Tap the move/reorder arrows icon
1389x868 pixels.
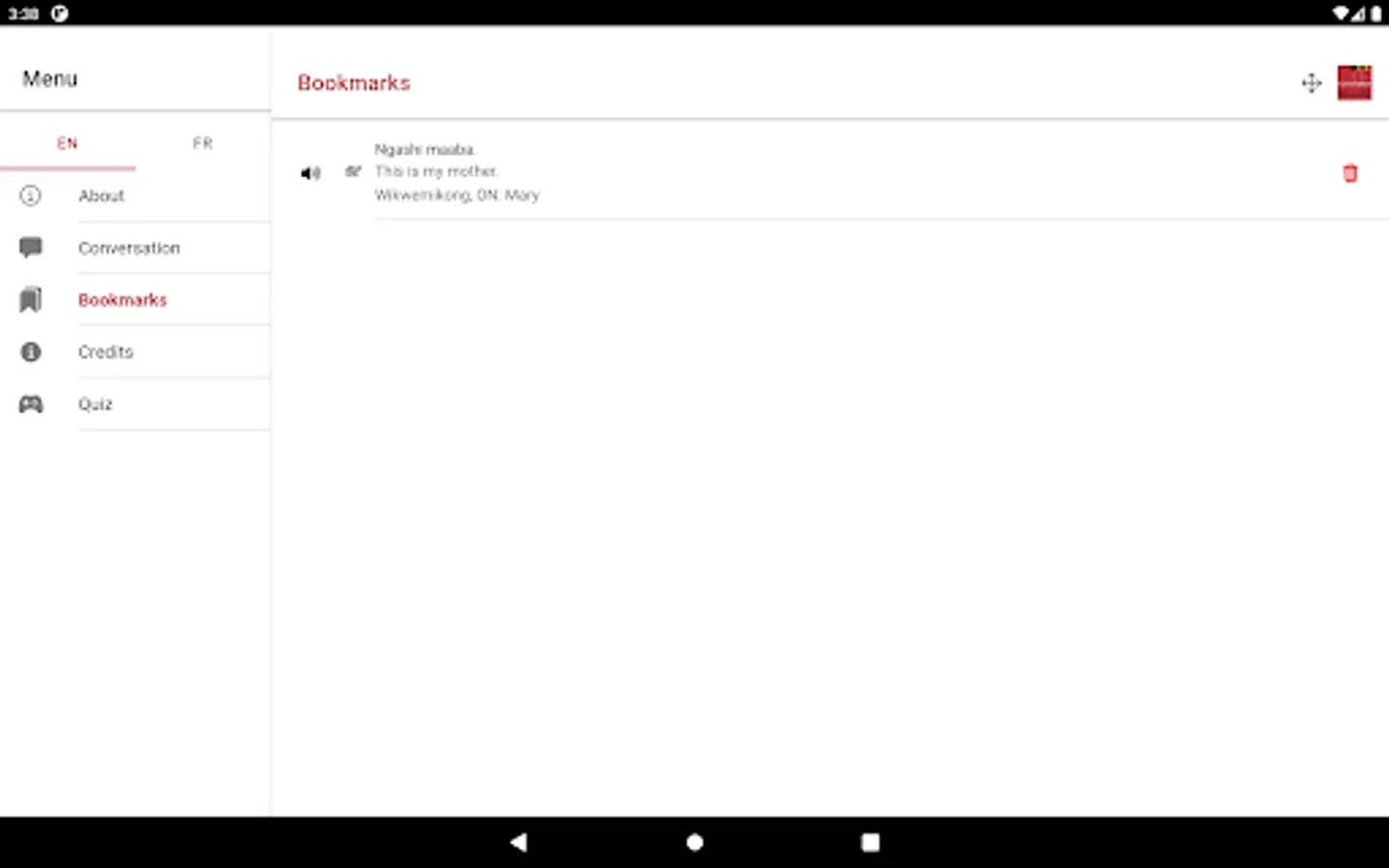(x=1311, y=83)
